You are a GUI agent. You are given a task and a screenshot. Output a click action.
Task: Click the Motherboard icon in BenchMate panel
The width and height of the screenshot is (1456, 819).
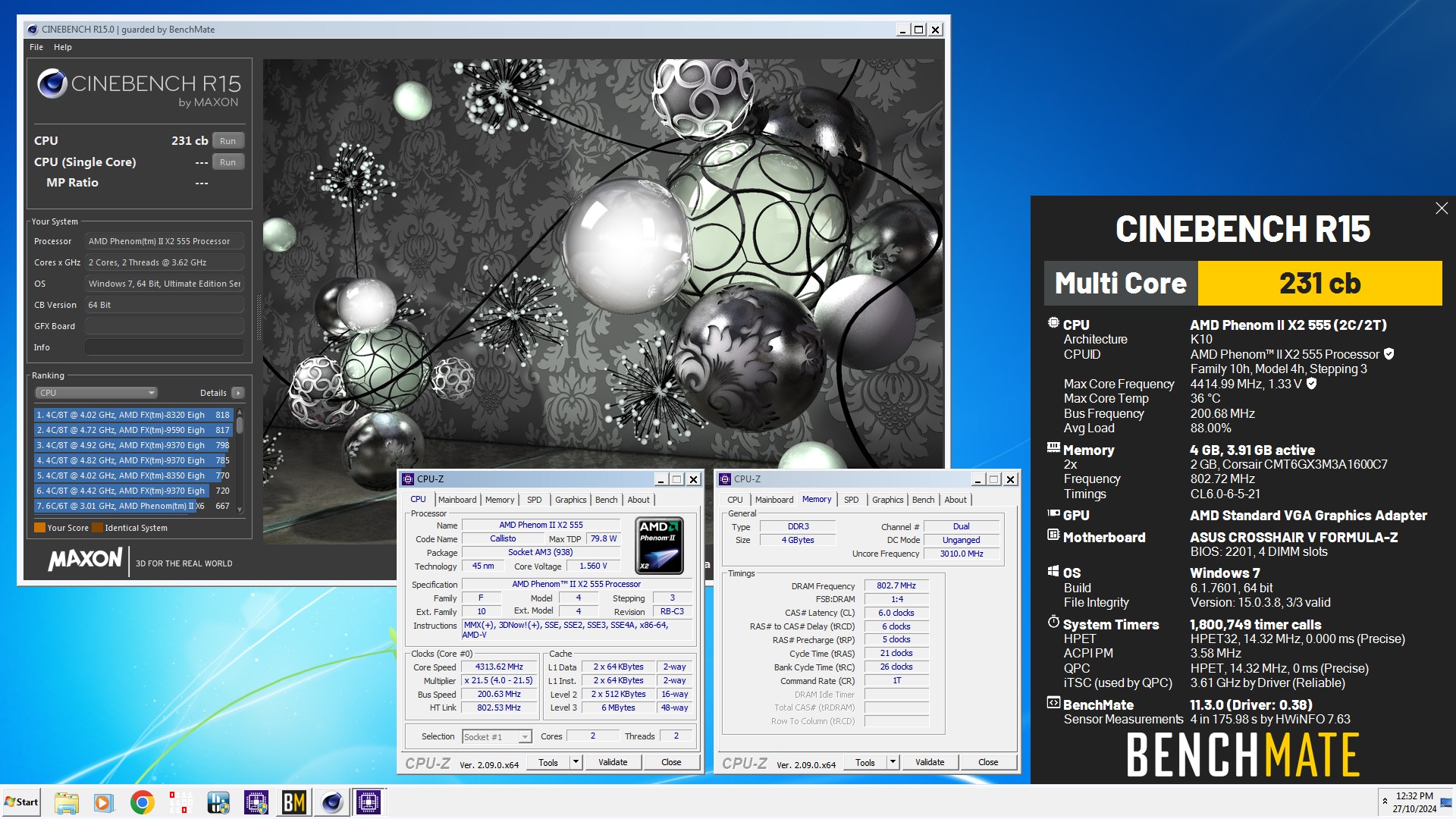pyautogui.click(x=1053, y=535)
